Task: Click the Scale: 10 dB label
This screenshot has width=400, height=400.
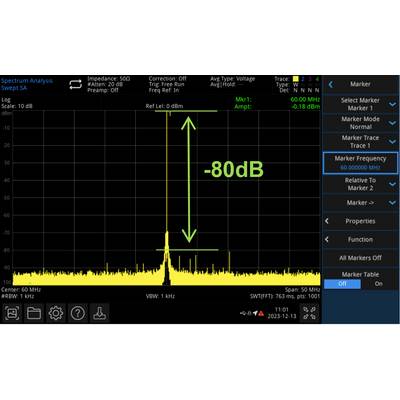Action: click(17, 106)
